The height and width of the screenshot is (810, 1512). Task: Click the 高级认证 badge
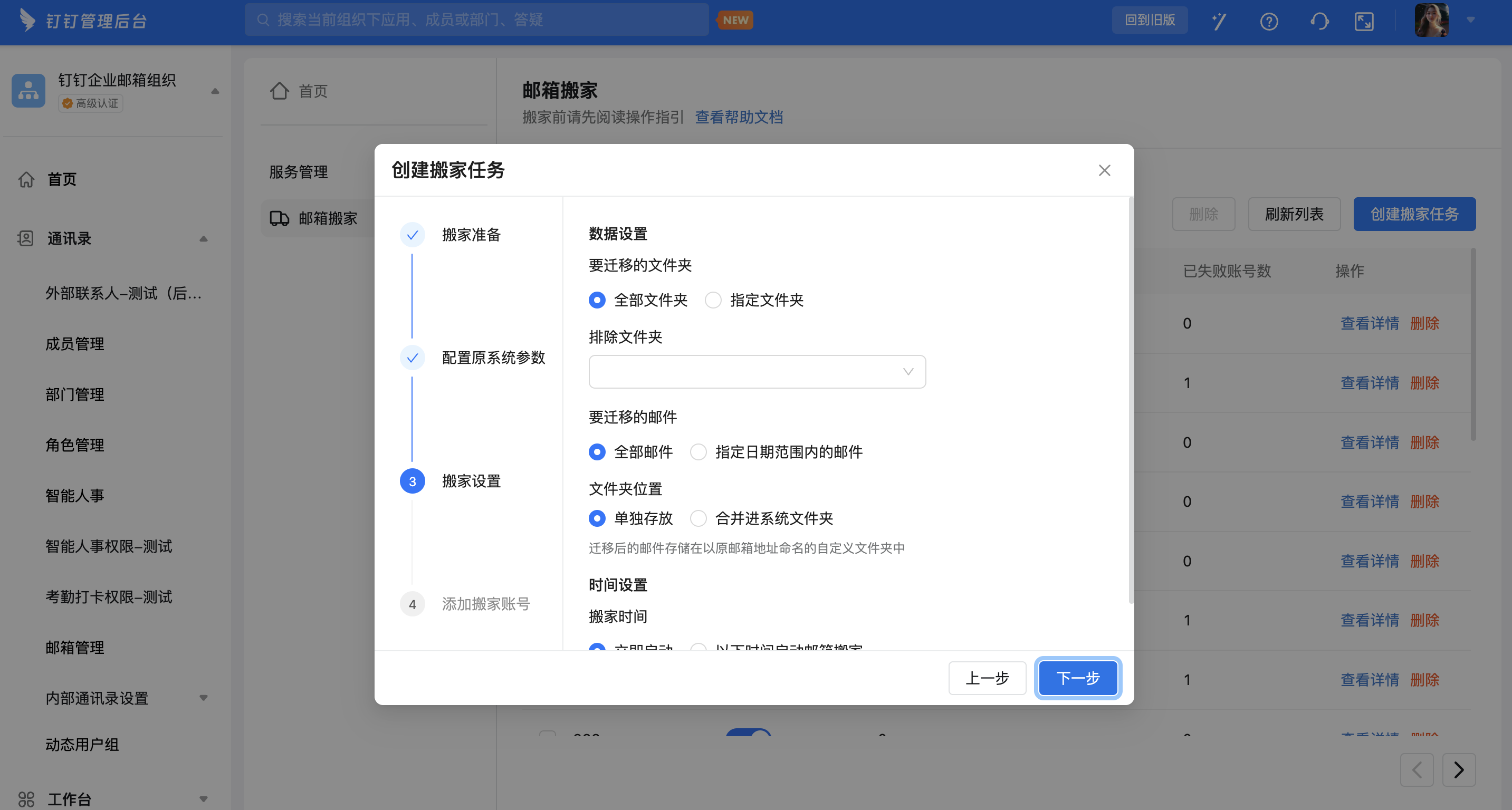[90, 103]
